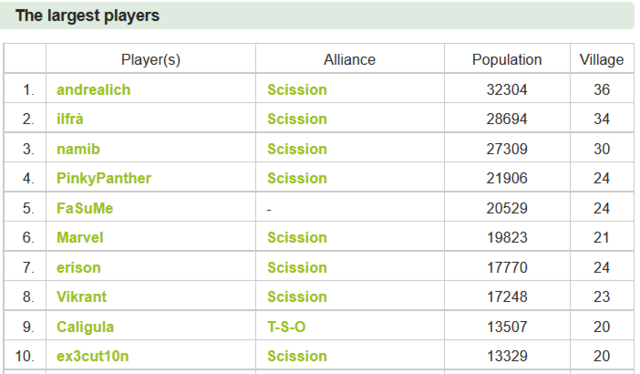This screenshot has width=640, height=374.
Task: Click the Village column header
Action: pyautogui.click(x=602, y=60)
